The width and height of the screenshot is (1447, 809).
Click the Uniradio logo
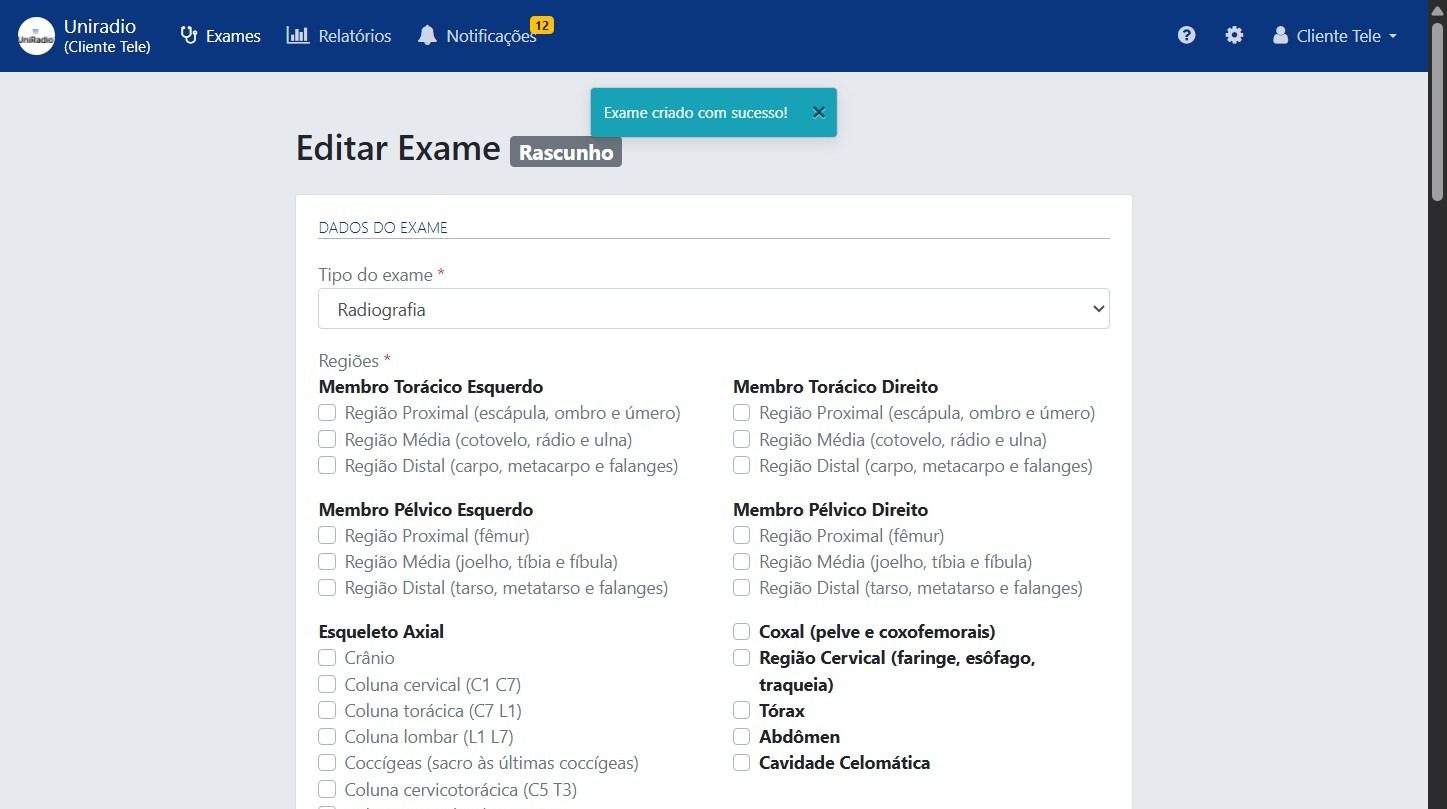click(x=35, y=35)
